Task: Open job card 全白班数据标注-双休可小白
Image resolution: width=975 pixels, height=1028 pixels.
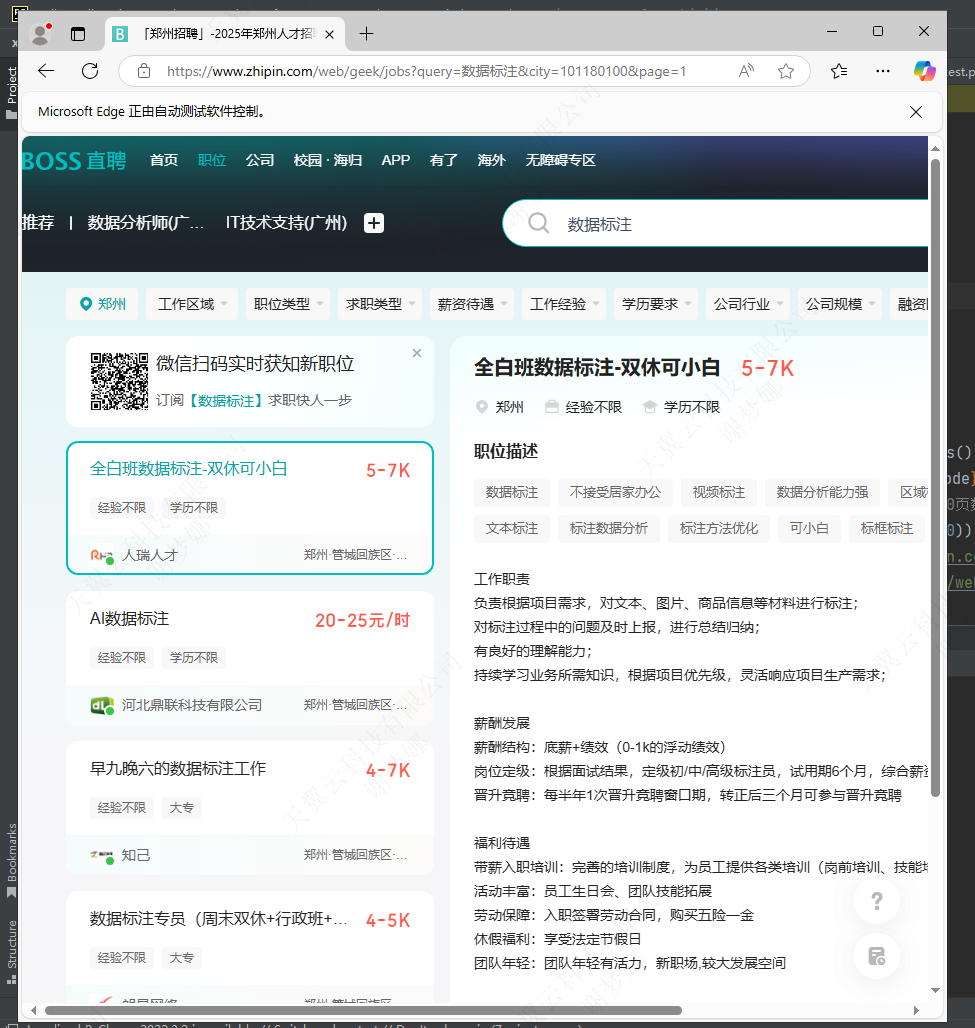Action: (x=250, y=508)
